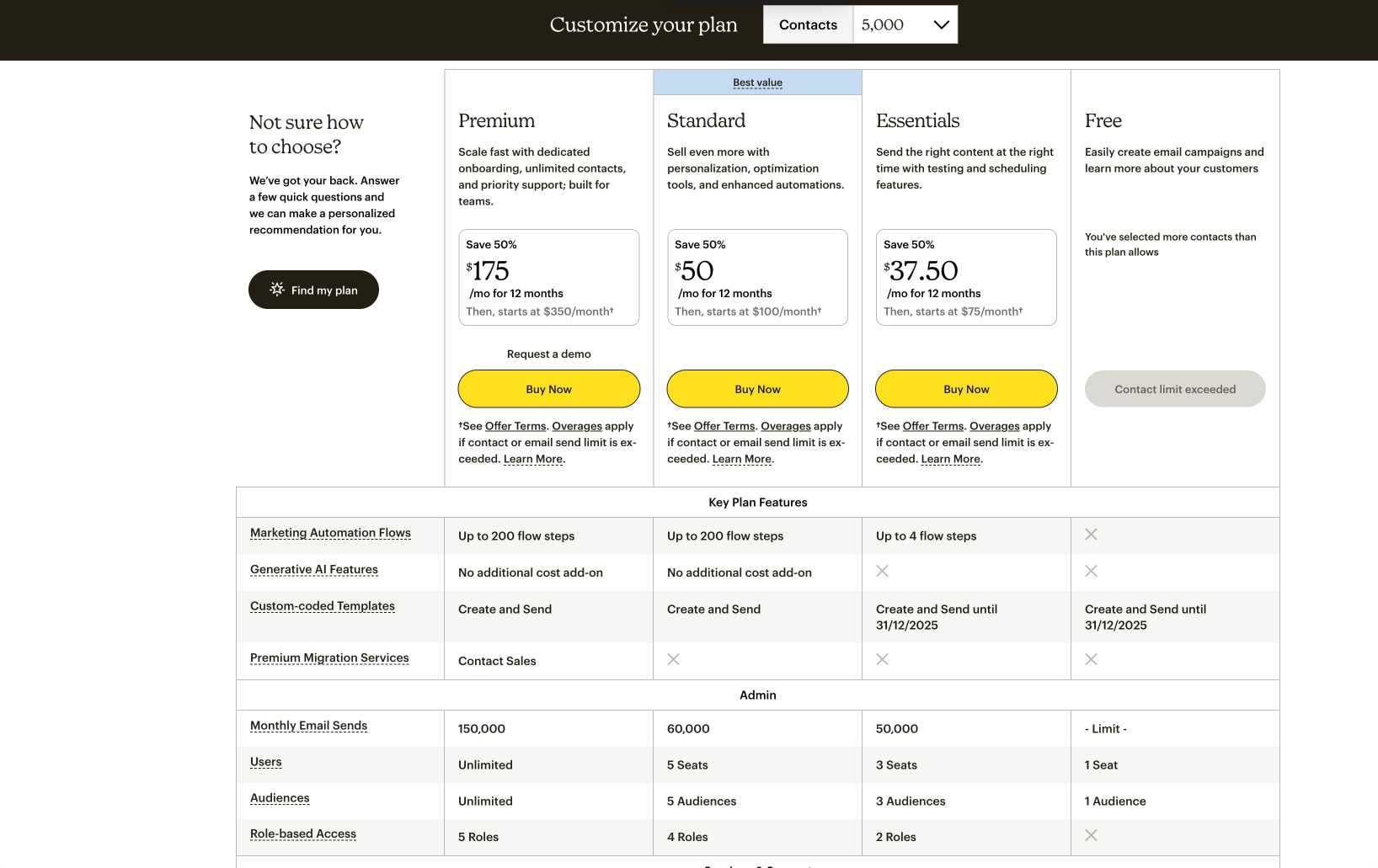This screenshot has width=1378, height=868.
Task: Click Custom-coded Templates feature label
Action: coord(323,606)
